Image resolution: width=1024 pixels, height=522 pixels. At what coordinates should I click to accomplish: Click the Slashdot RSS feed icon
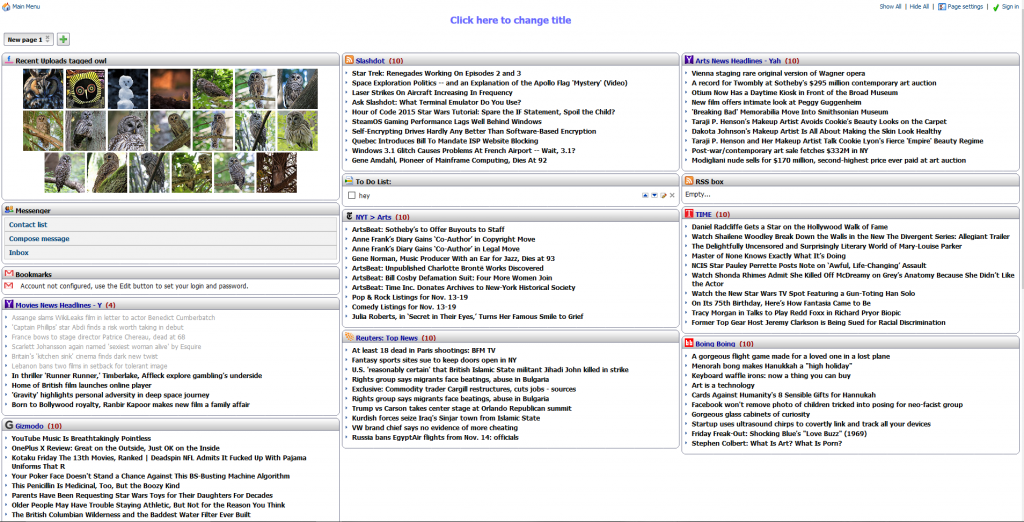pyautogui.click(x=349, y=60)
